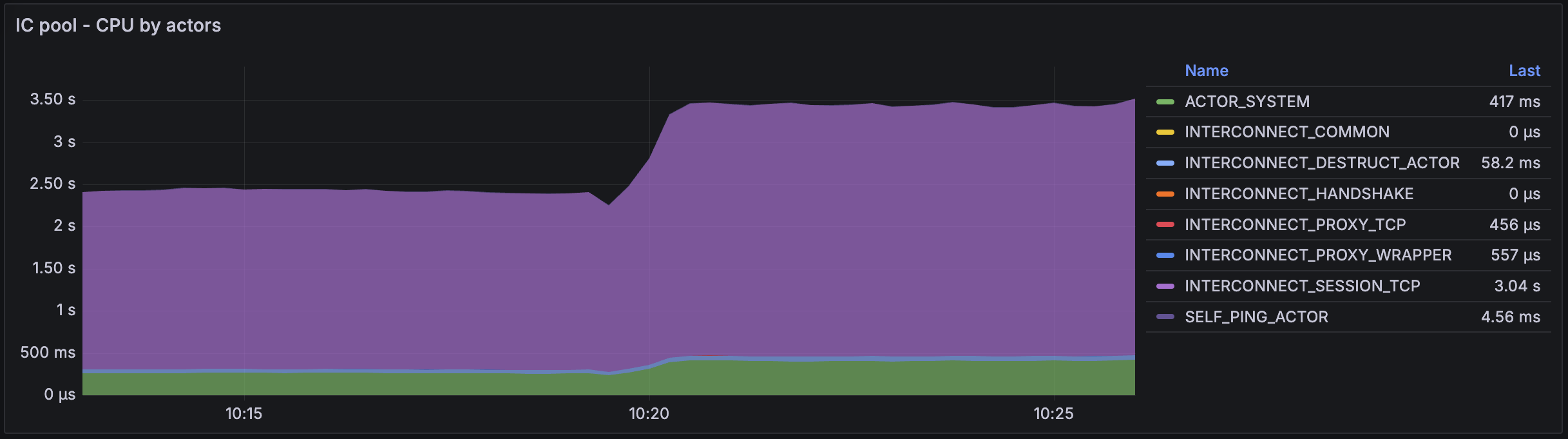Click the purple INTERCONNECT_SESSION_TCP color marker
Viewport: 1568px width, 439px height.
click(1165, 286)
